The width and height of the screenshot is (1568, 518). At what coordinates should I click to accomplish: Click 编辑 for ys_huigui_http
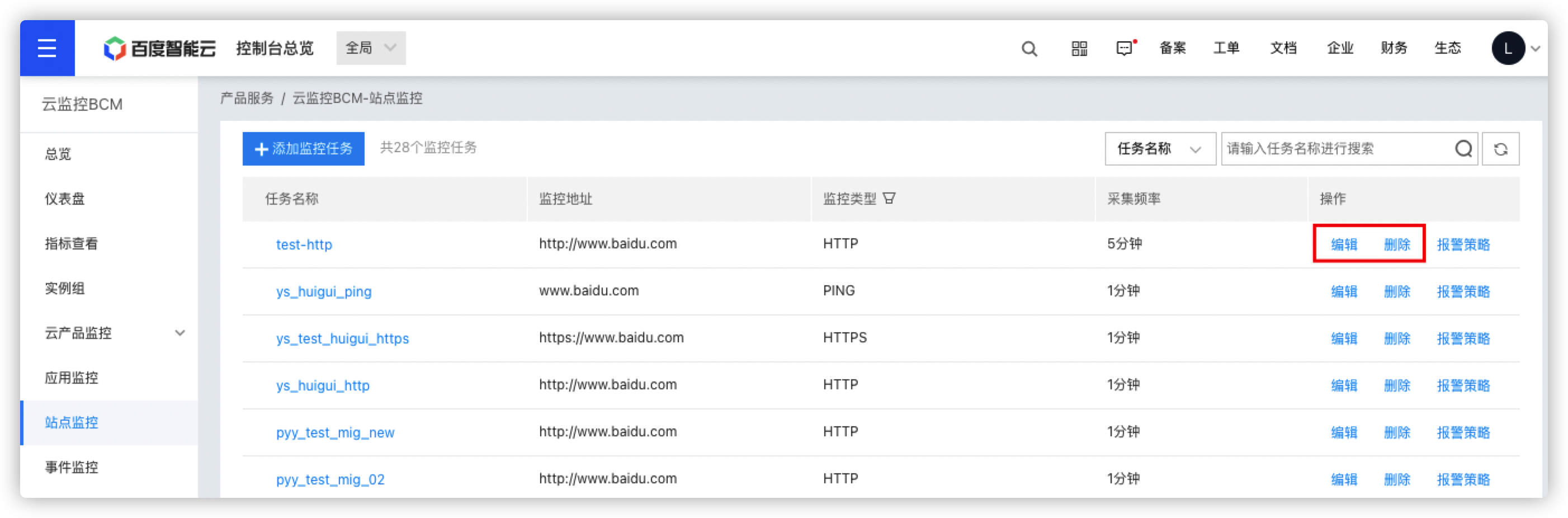point(1343,385)
